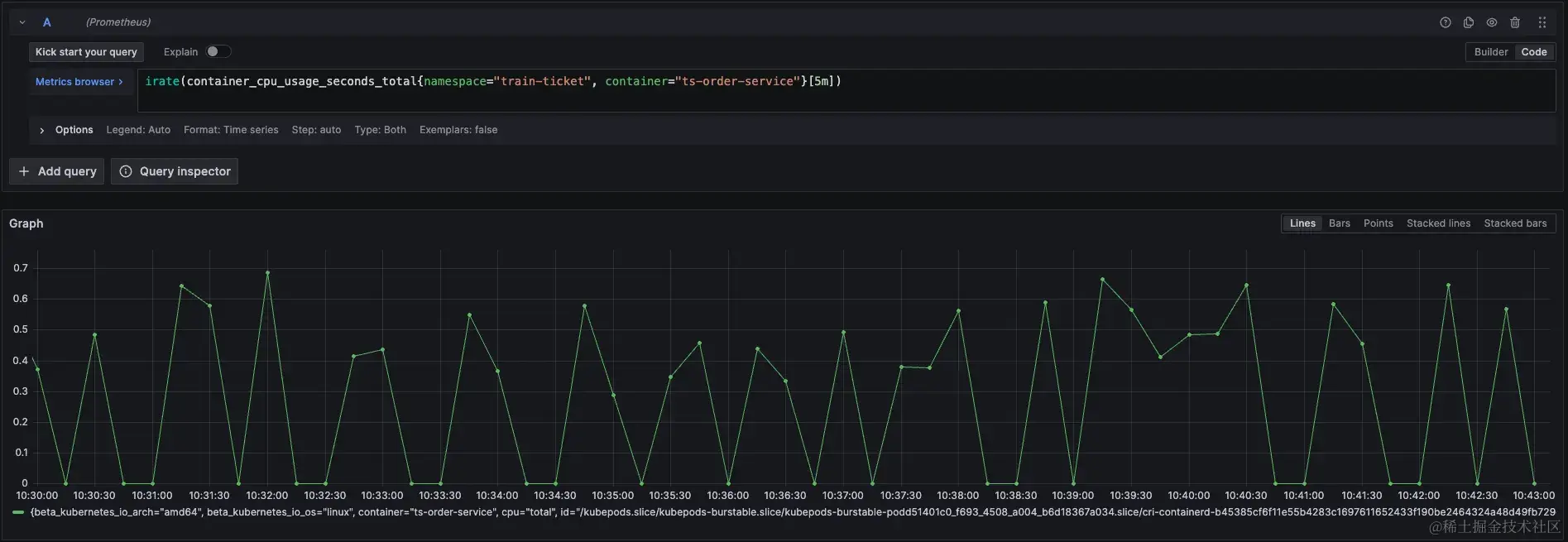Image resolution: width=1568 pixels, height=542 pixels.
Task: Delete query A using the trash icon
Action: [x=1514, y=23]
